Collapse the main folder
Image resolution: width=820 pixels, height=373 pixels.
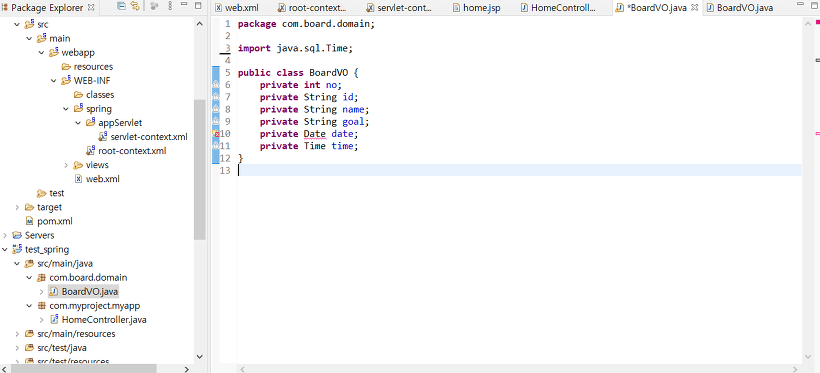(28, 39)
